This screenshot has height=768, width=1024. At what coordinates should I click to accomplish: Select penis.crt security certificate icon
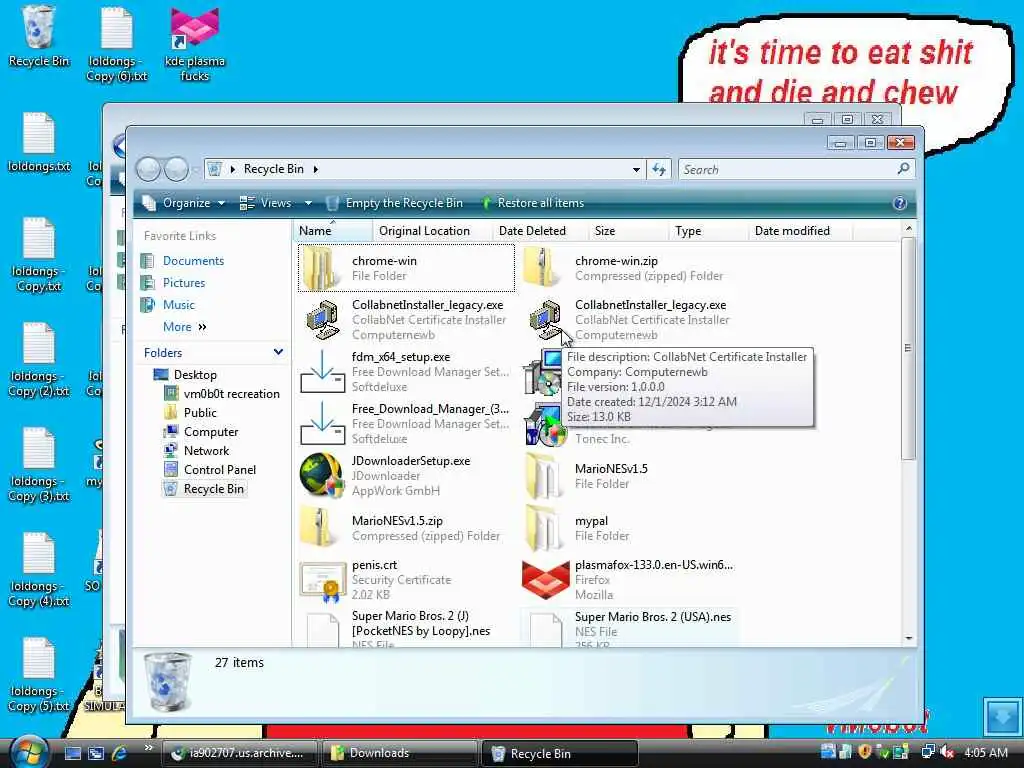(322, 580)
